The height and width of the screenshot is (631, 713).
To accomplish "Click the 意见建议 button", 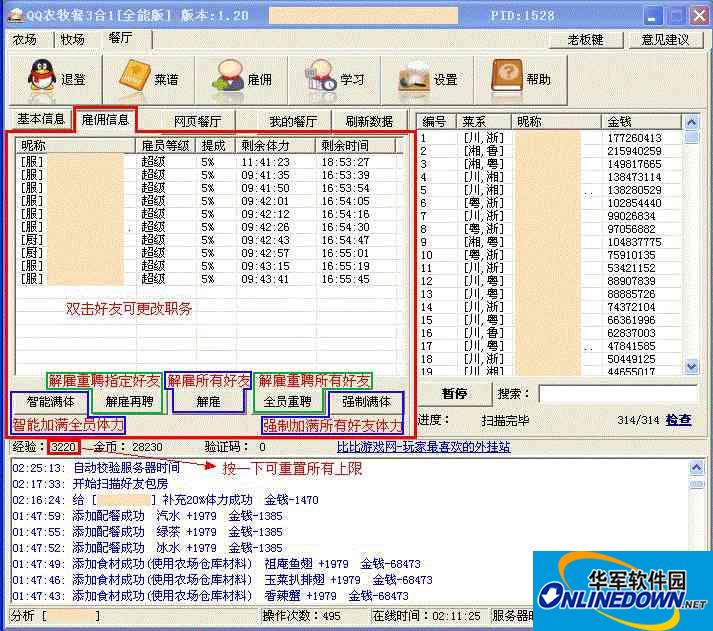I will [x=665, y=40].
